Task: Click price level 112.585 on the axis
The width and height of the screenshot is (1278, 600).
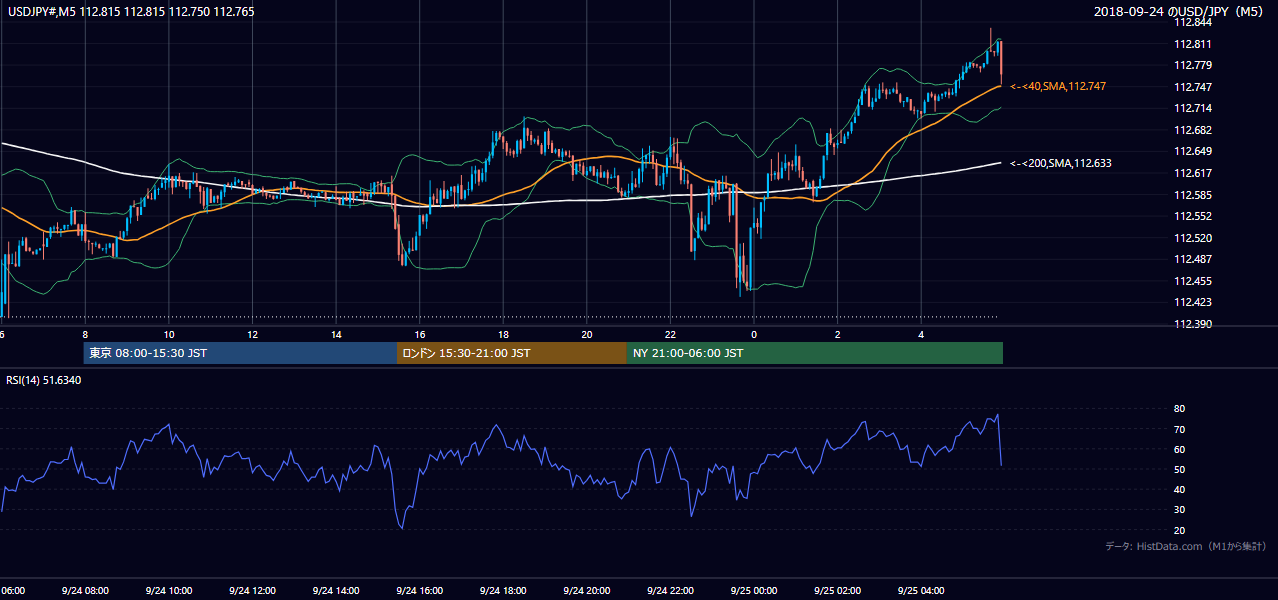Action: click(1194, 195)
